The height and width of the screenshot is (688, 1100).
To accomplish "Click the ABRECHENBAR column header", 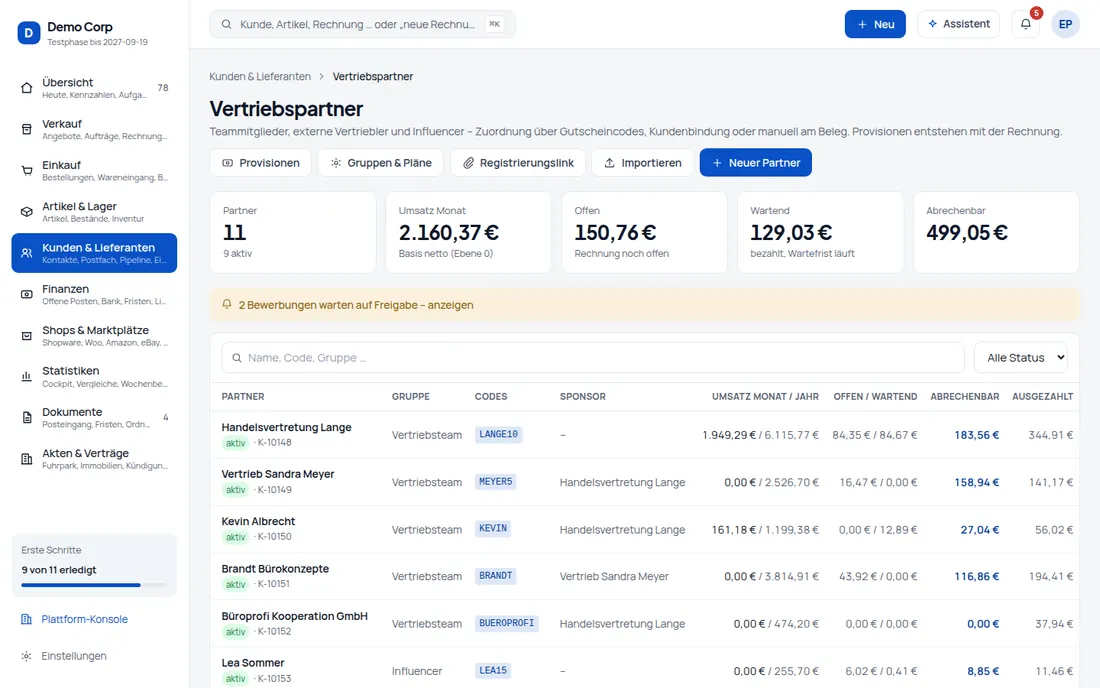I will [965, 396].
